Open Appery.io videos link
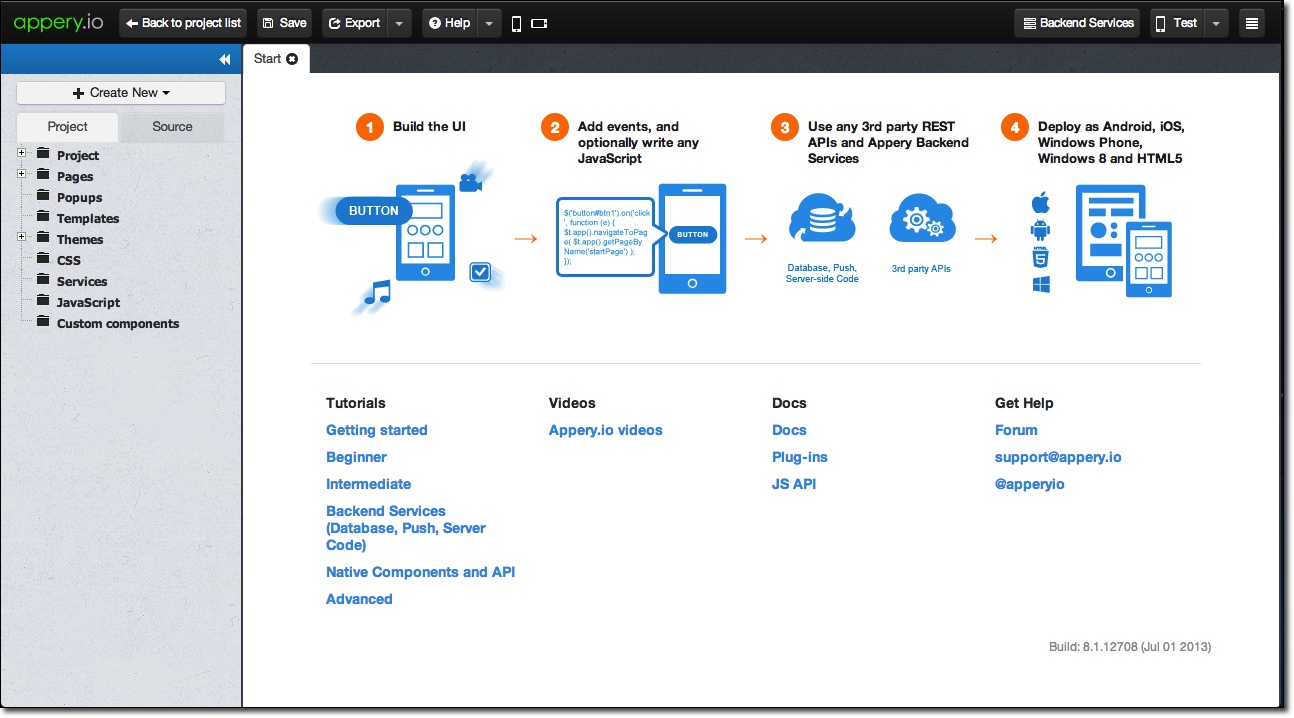 pos(606,430)
